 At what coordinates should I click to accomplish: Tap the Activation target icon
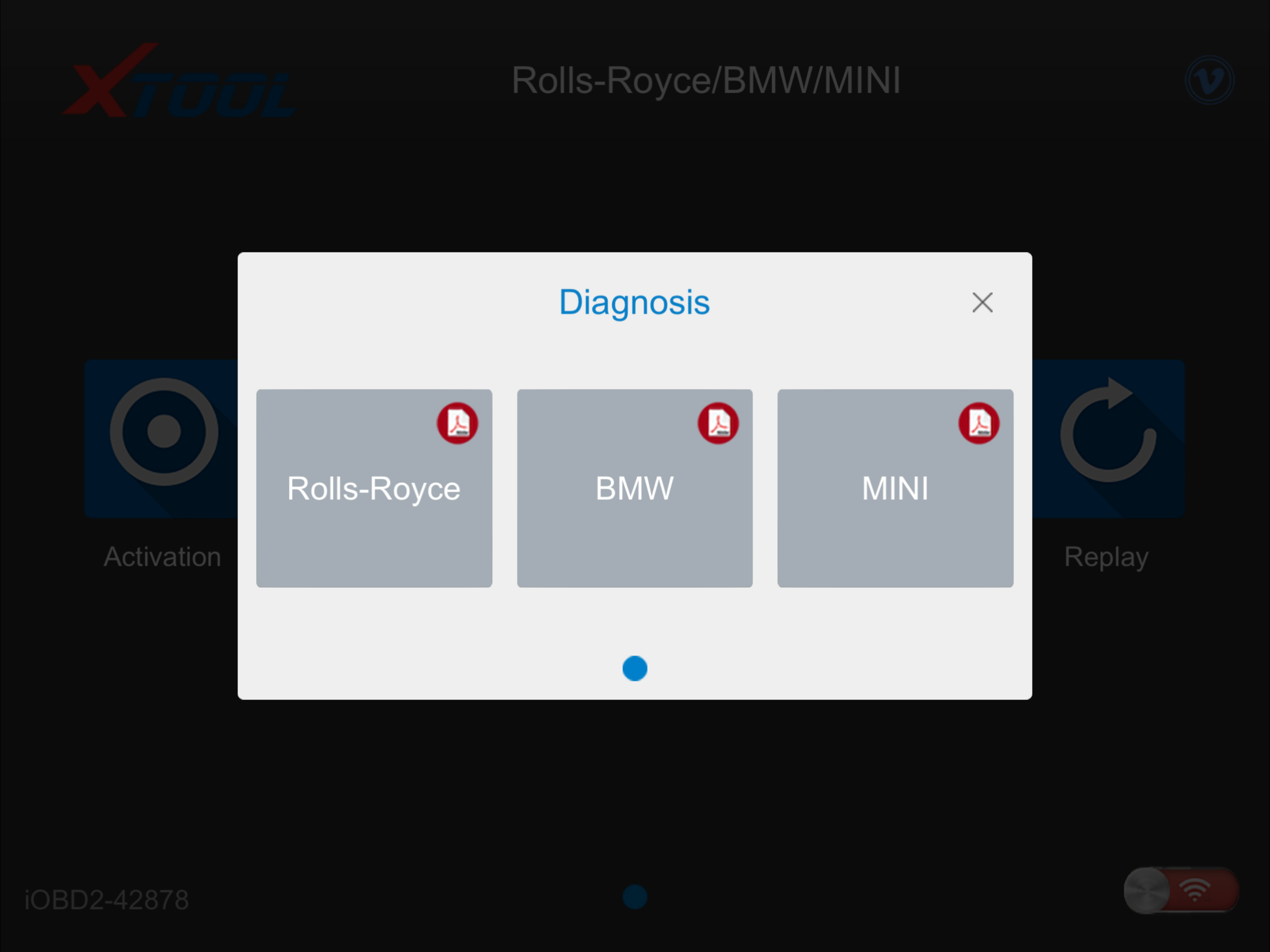164,432
